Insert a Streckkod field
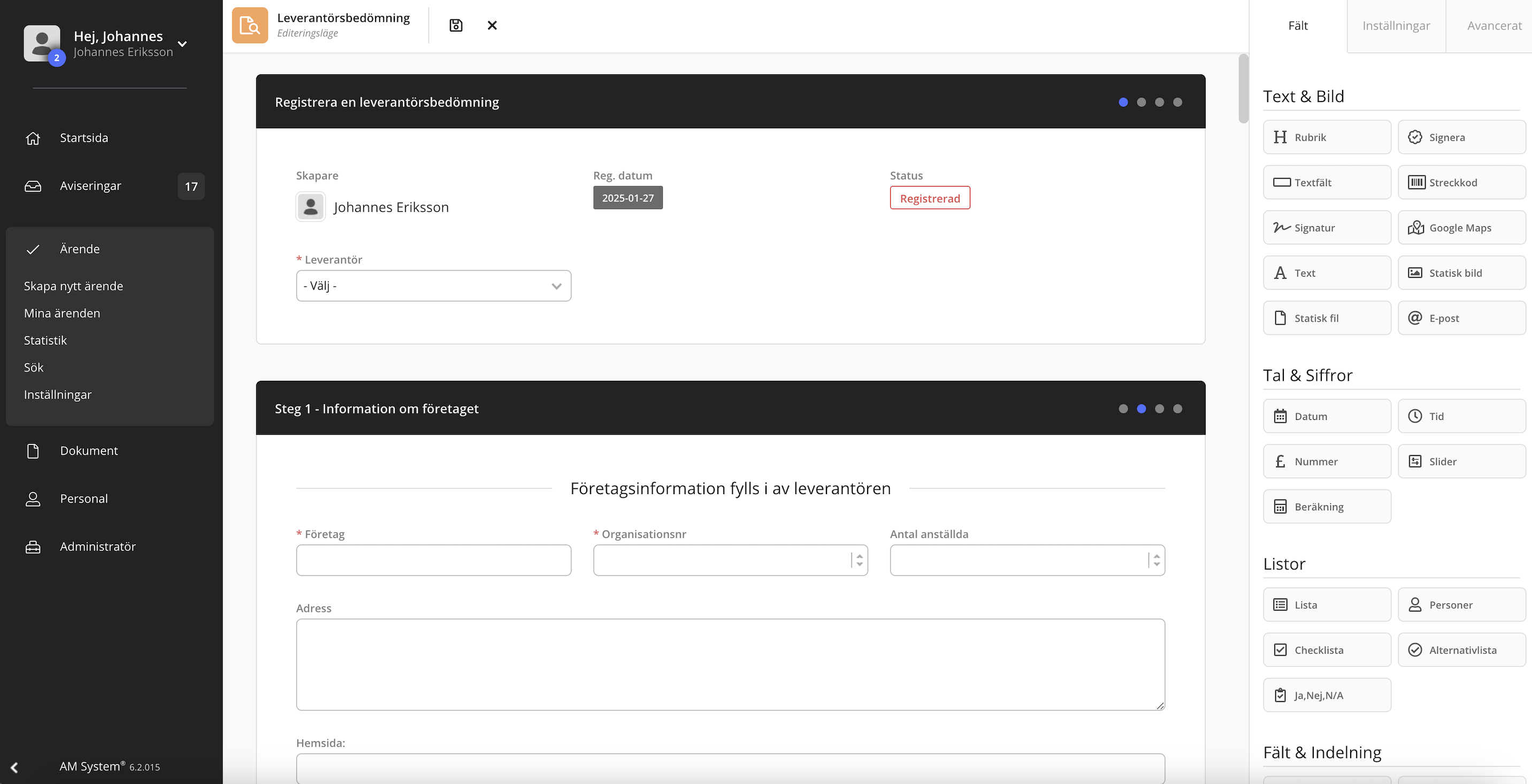The image size is (1532, 784). [1461, 182]
